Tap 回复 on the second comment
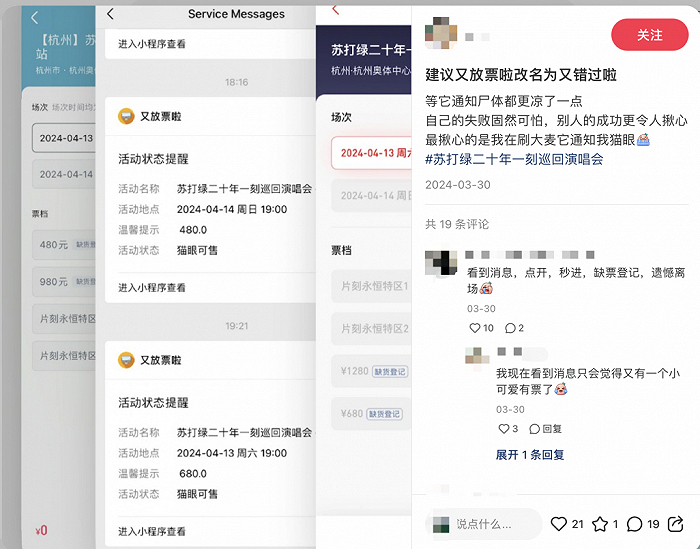This screenshot has height=549, width=700. coord(546,429)
